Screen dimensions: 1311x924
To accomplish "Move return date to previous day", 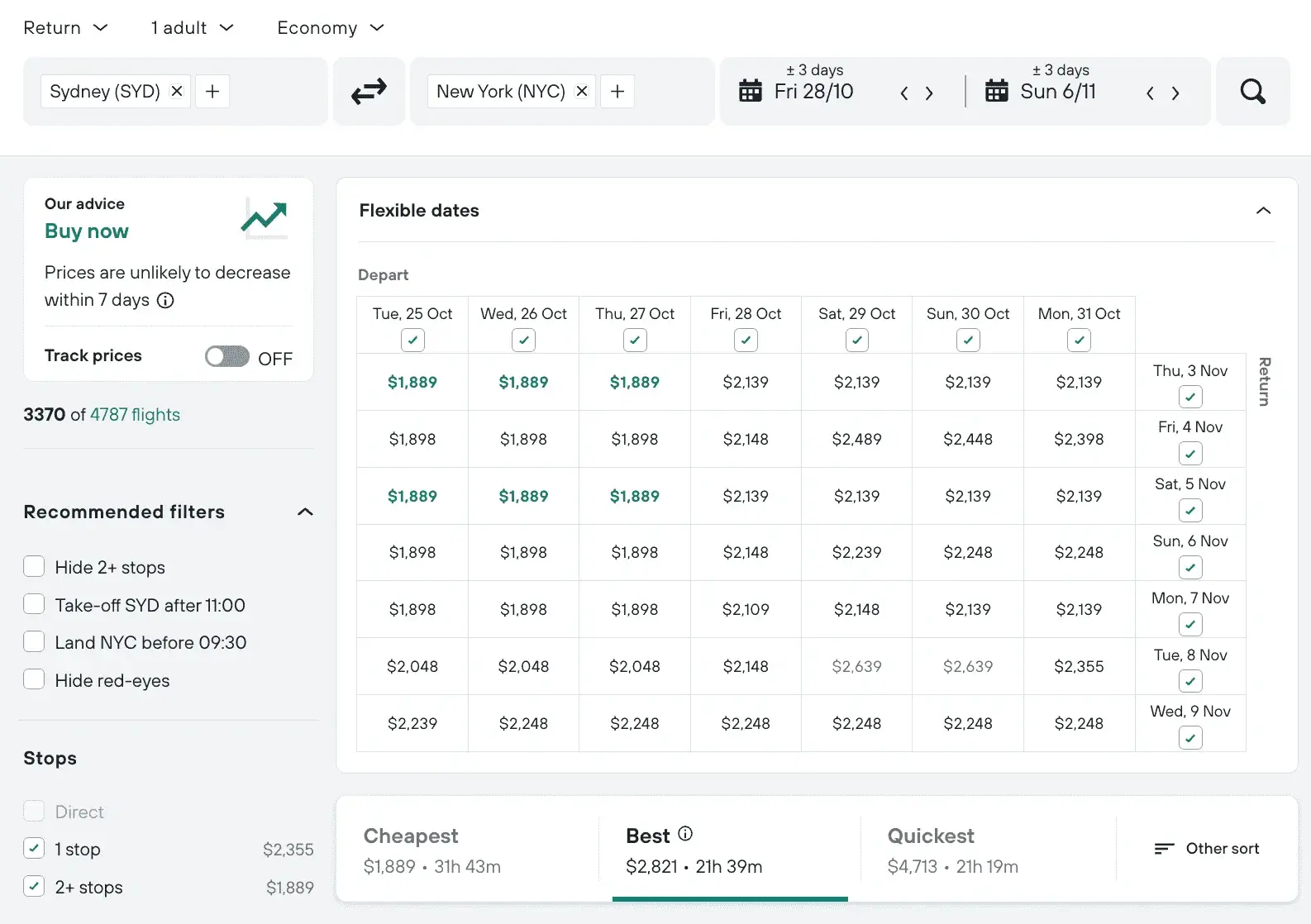I will pos(1150,93).
